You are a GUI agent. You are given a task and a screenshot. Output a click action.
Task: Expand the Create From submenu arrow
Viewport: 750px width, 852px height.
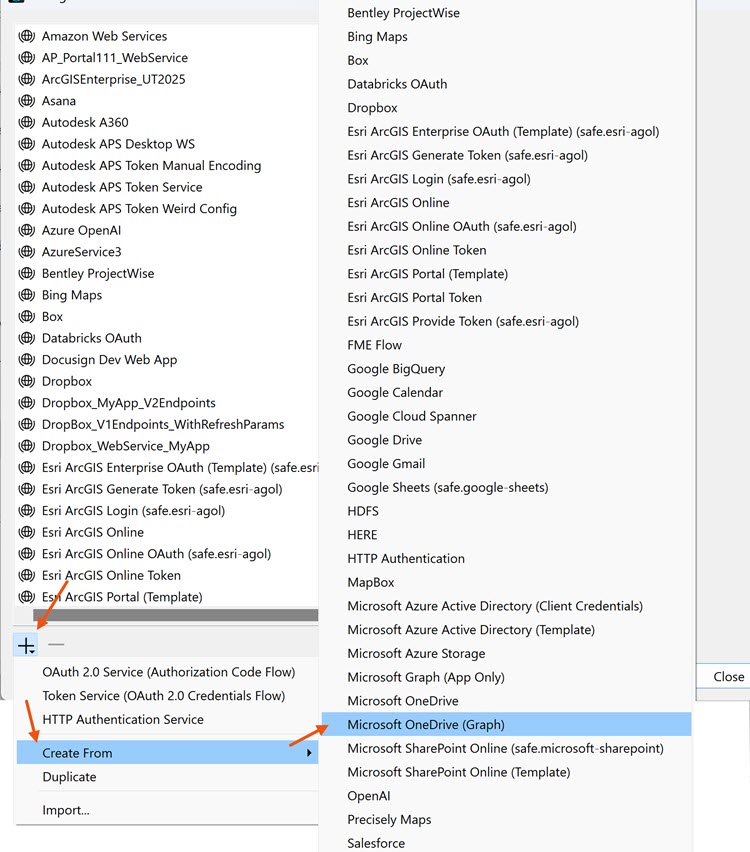(309, 753)
